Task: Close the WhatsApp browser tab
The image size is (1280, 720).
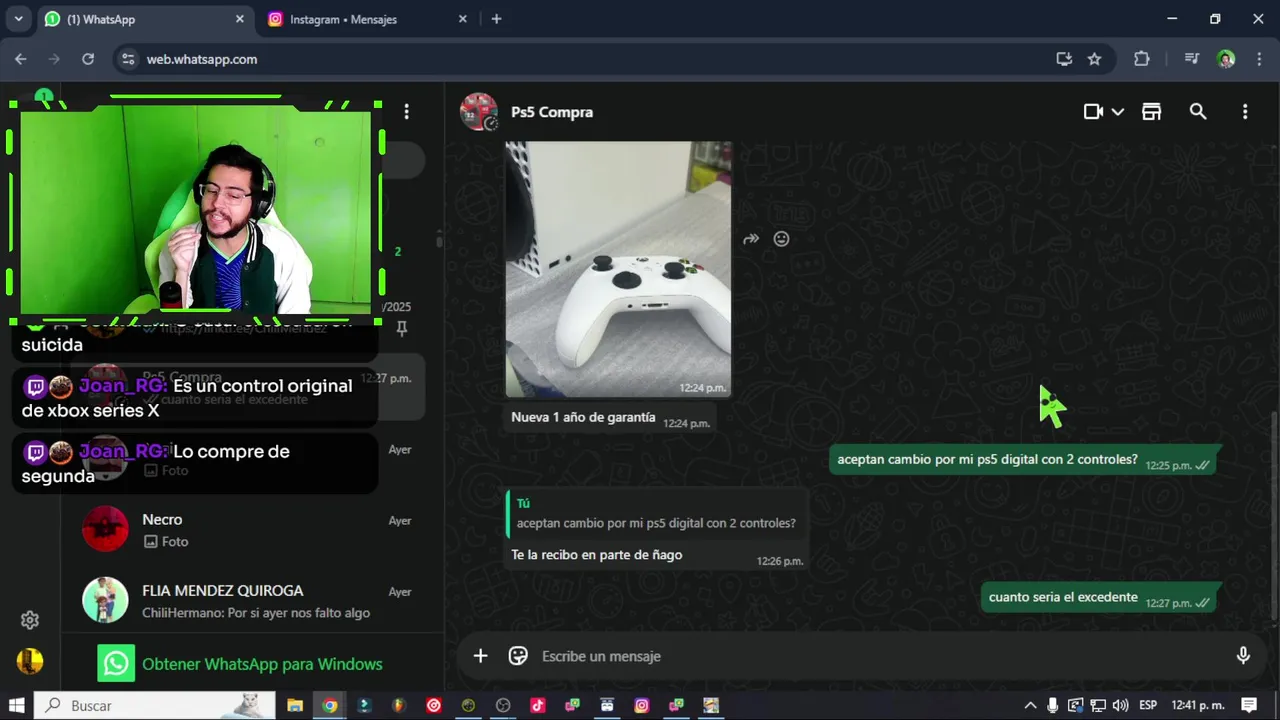Action: (x=239, y=19)
